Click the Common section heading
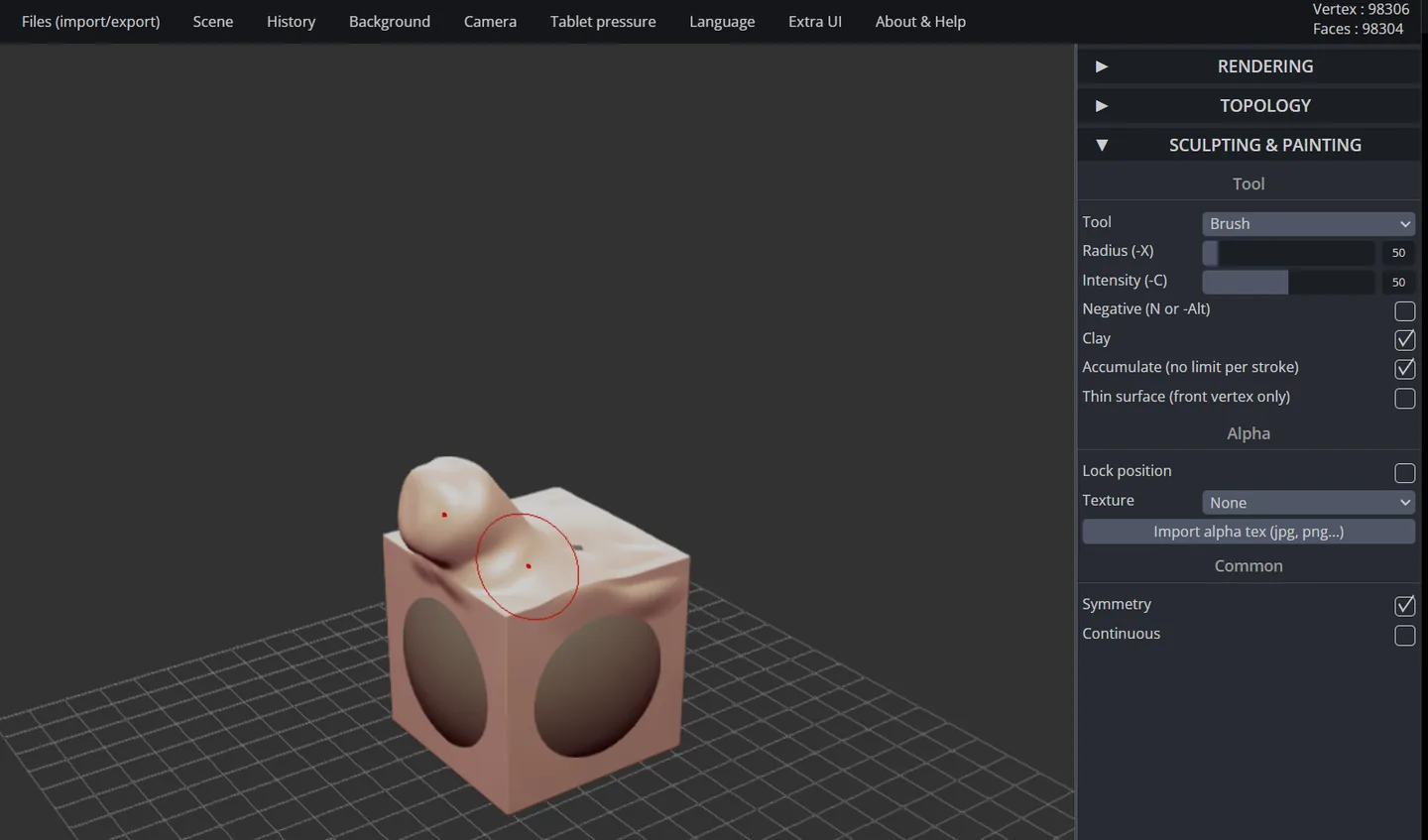Viewport: 1428px width, 840px height. click(1249, 566)
